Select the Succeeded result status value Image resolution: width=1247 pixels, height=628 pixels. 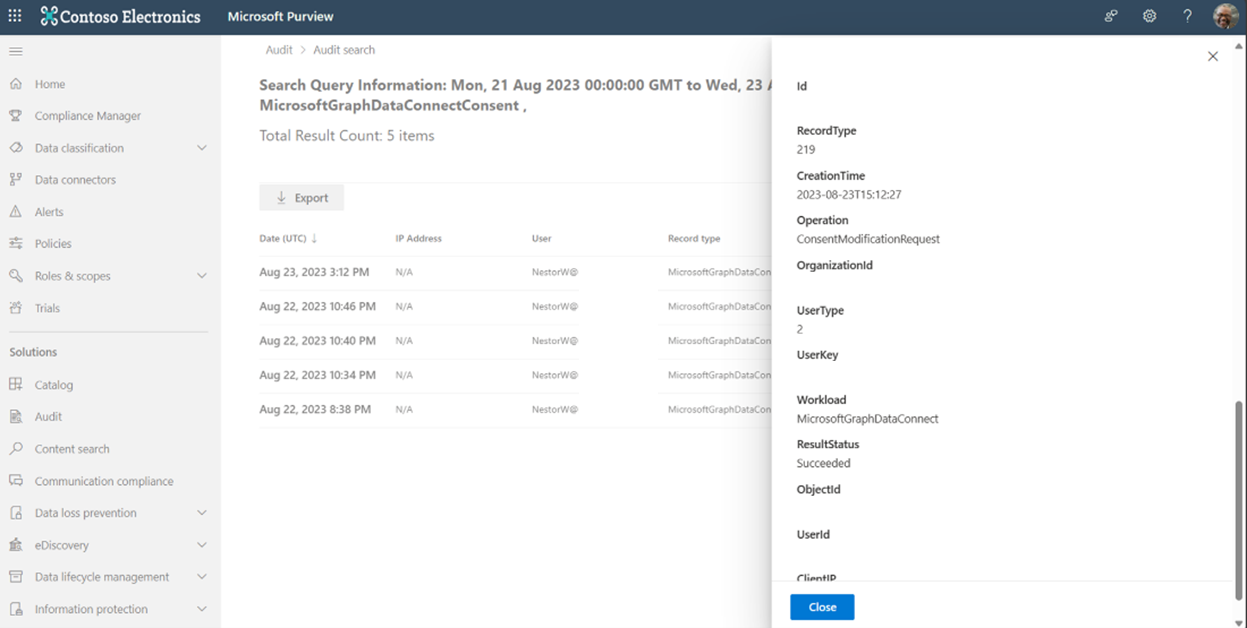click(x=823, y=463)
